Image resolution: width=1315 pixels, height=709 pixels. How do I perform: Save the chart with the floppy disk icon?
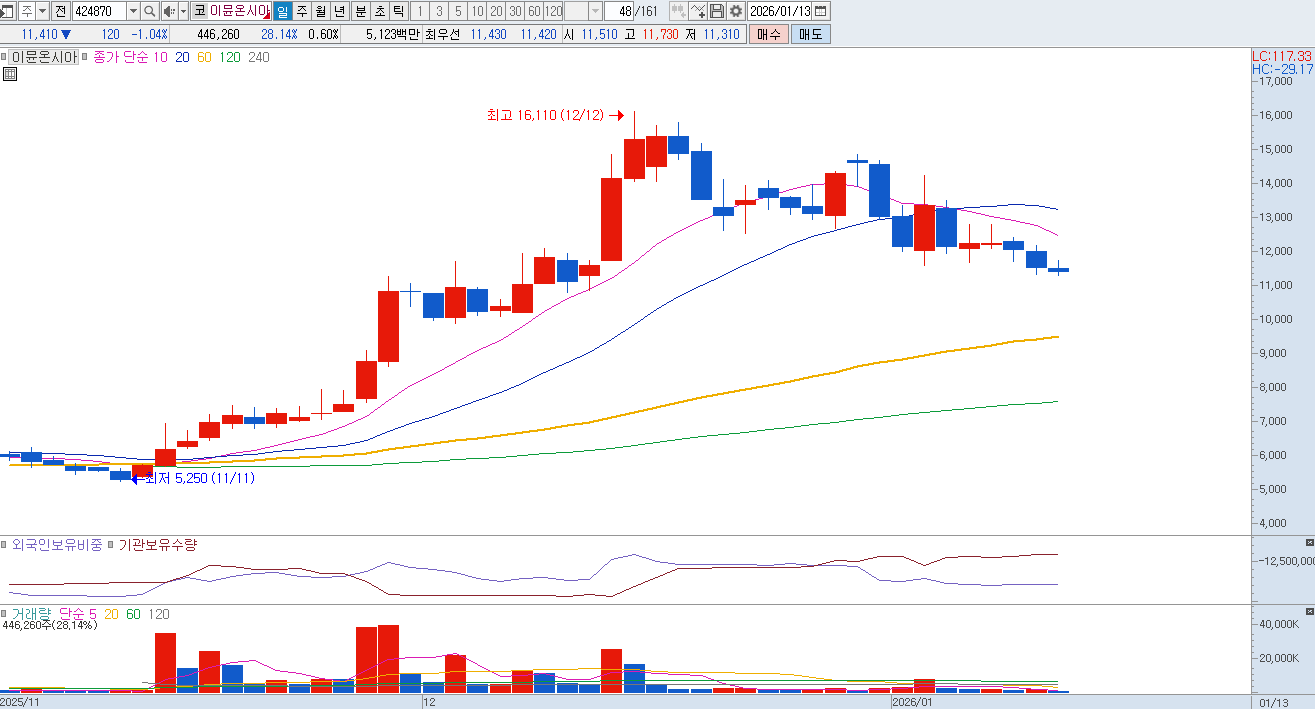pos(717,11)
